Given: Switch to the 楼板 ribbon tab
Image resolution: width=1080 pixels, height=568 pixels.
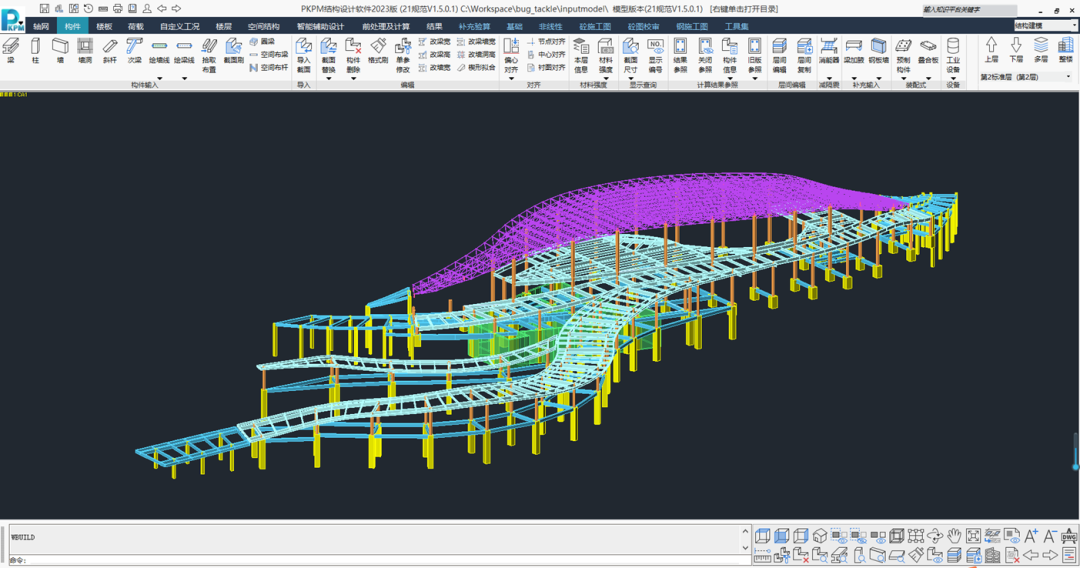Looking at the screenshot, I should point(104,26).
